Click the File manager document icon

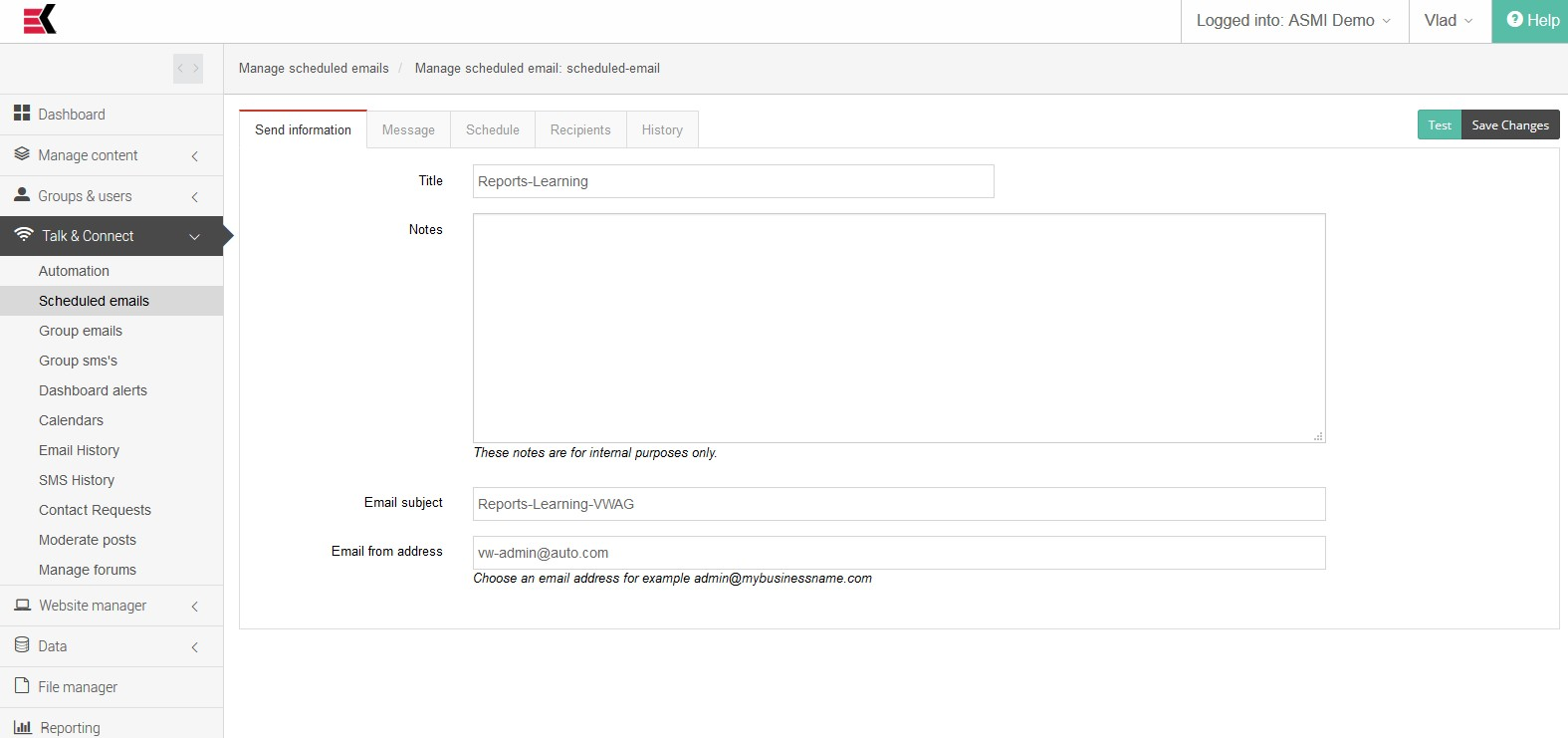click(x=22, y=686)
